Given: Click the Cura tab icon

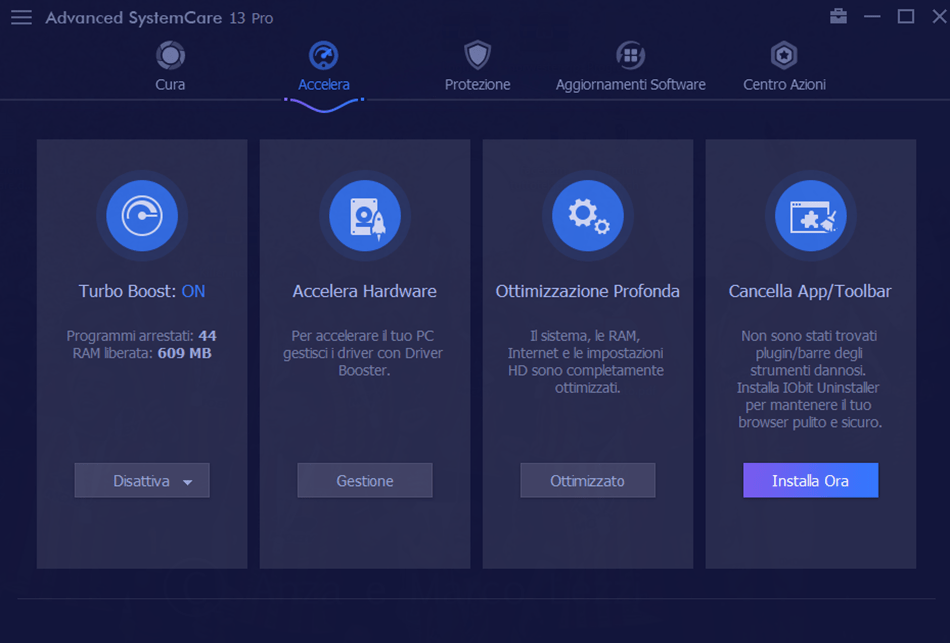Looking at the screenshot, I should [x=170, y=56].
